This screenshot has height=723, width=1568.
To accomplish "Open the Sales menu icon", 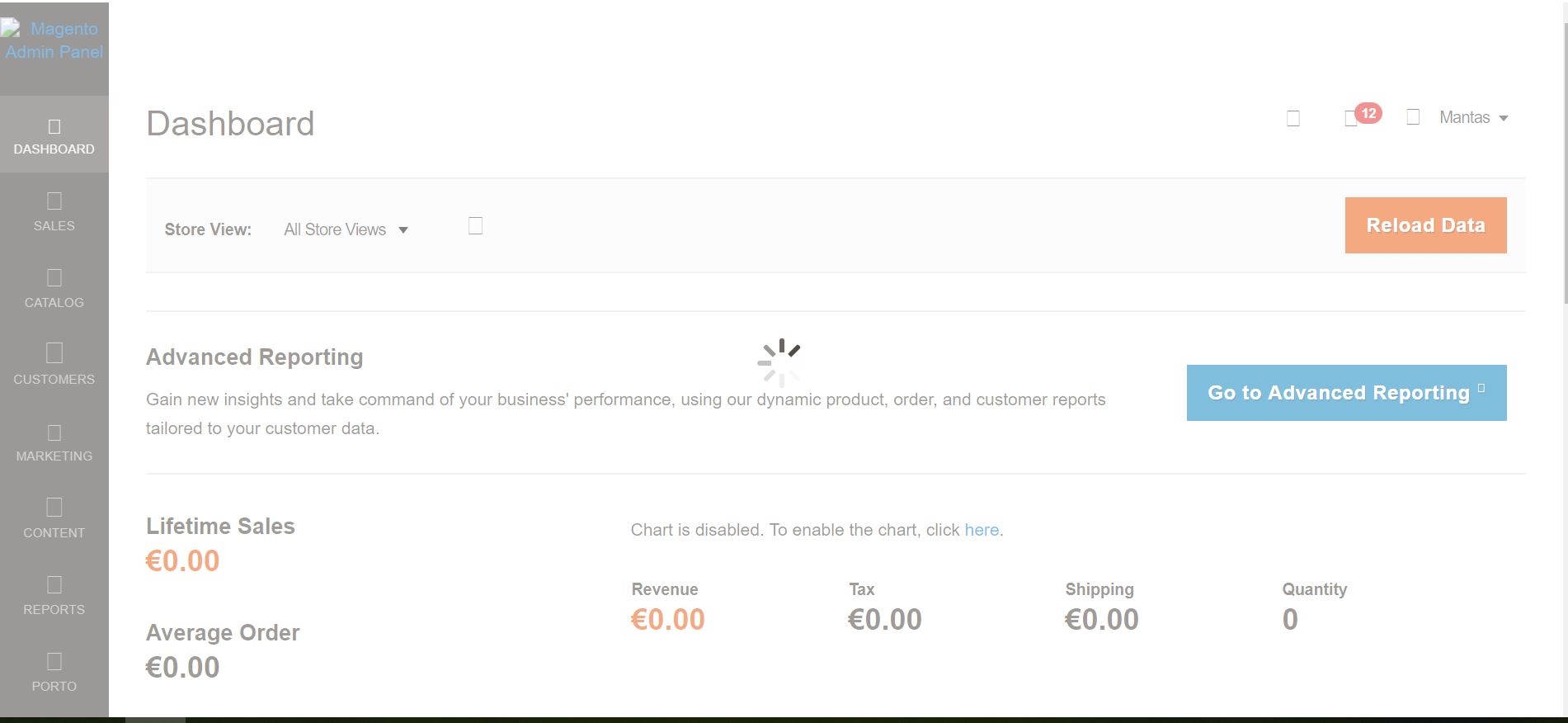I will tap(54, 201).
